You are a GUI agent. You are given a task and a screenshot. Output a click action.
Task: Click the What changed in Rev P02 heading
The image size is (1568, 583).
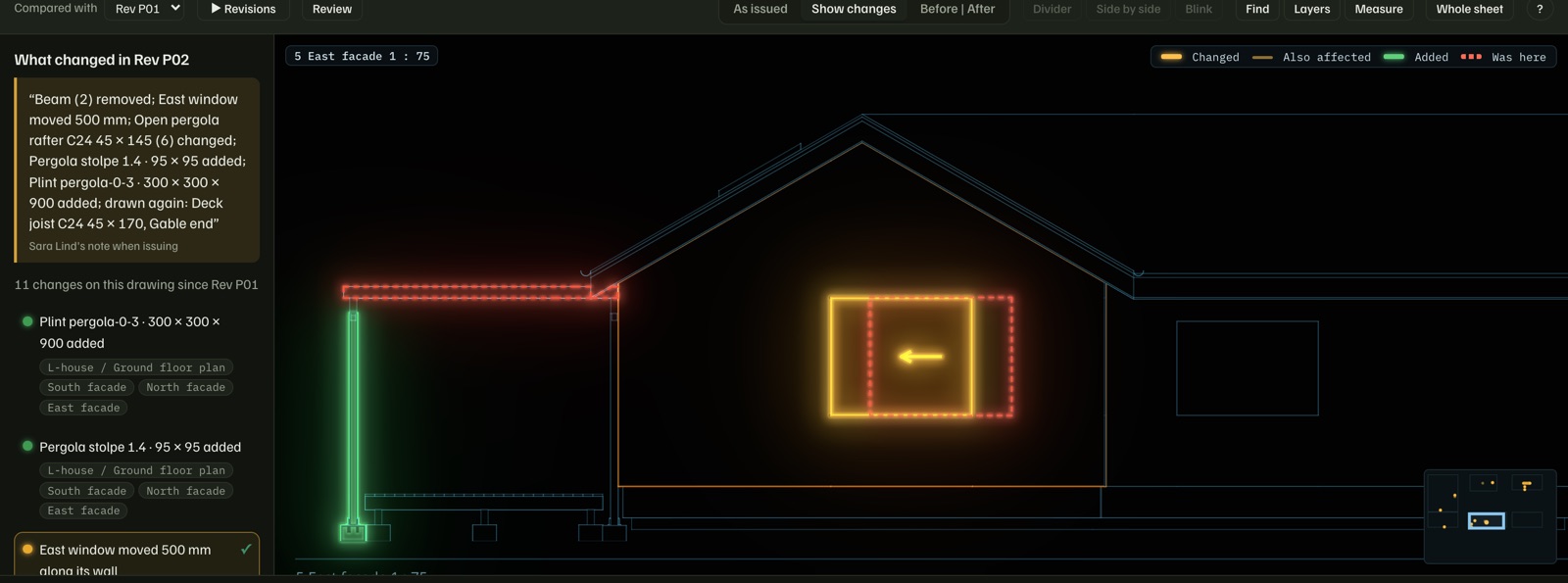pyautogui.click(x=101, y=60)
